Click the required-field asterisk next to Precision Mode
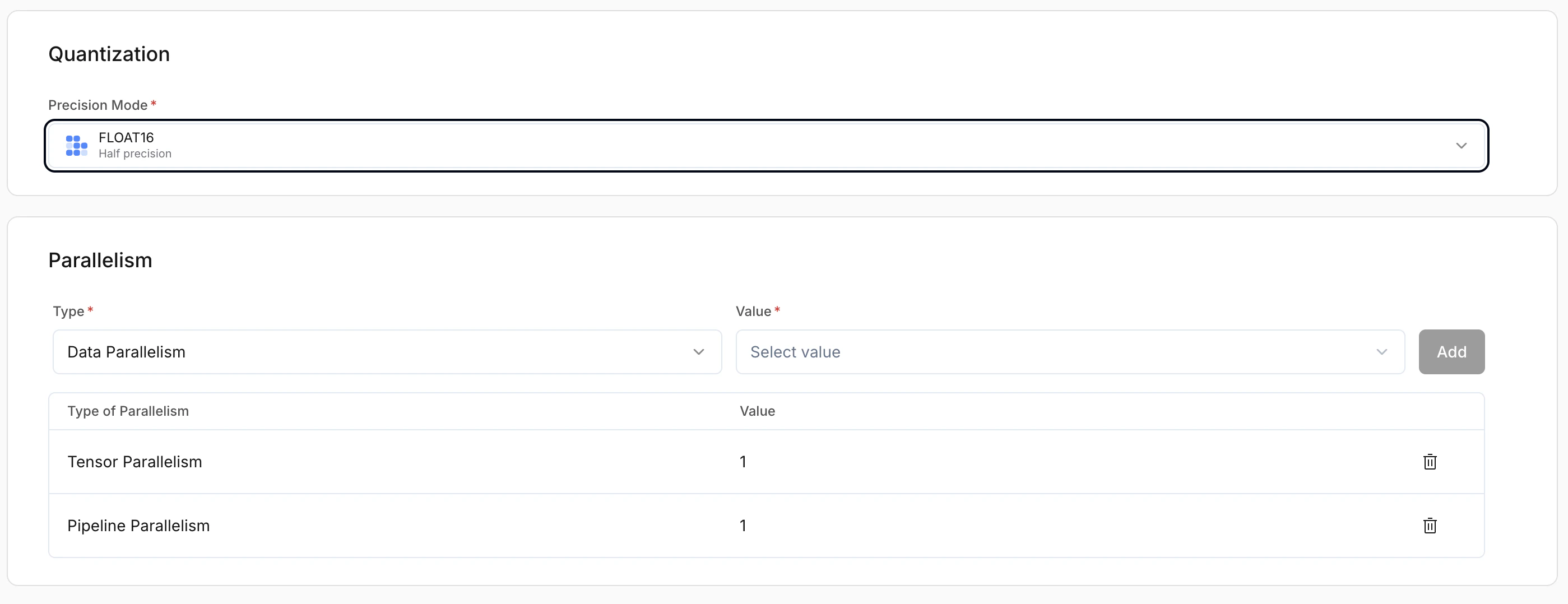The width and height of the screenshot is (1568, 604). pos(154,104)
